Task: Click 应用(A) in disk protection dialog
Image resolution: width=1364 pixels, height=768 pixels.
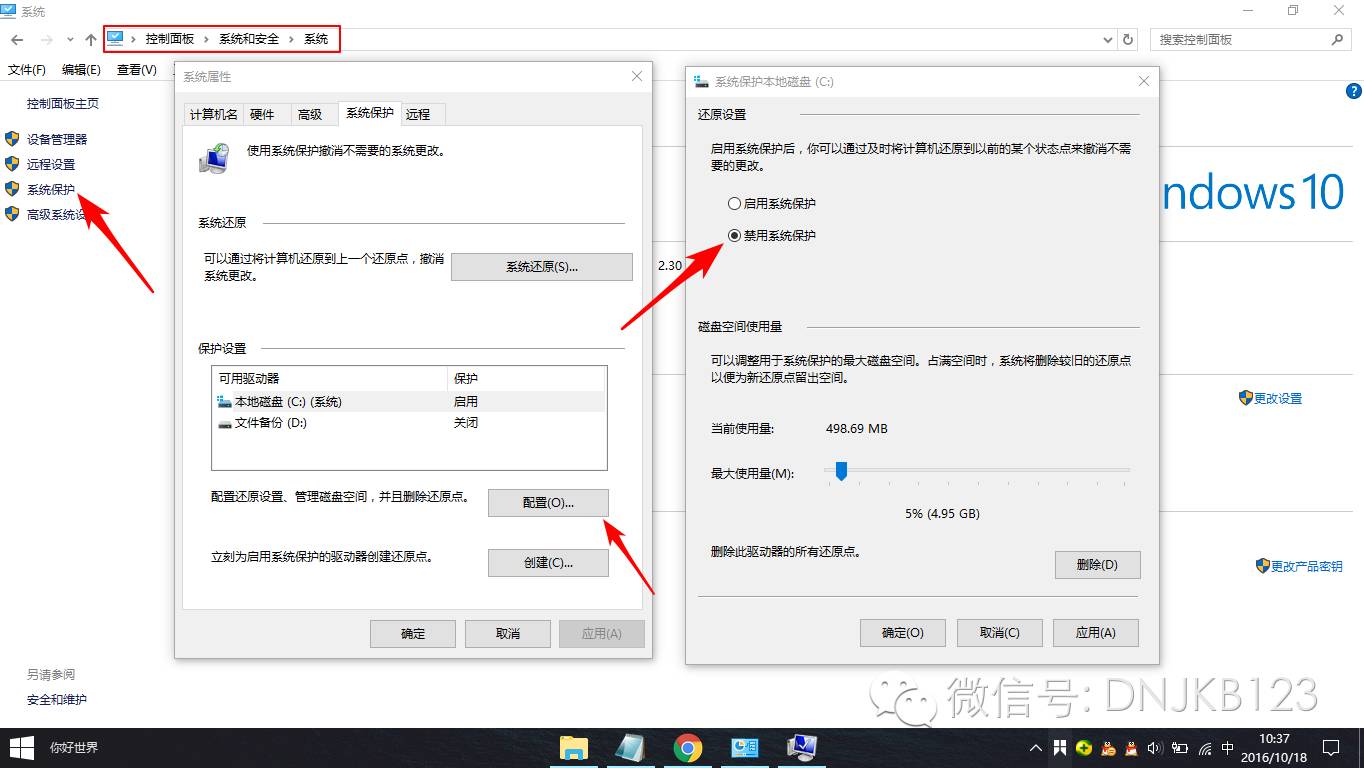Action: tap(1095, 633)
